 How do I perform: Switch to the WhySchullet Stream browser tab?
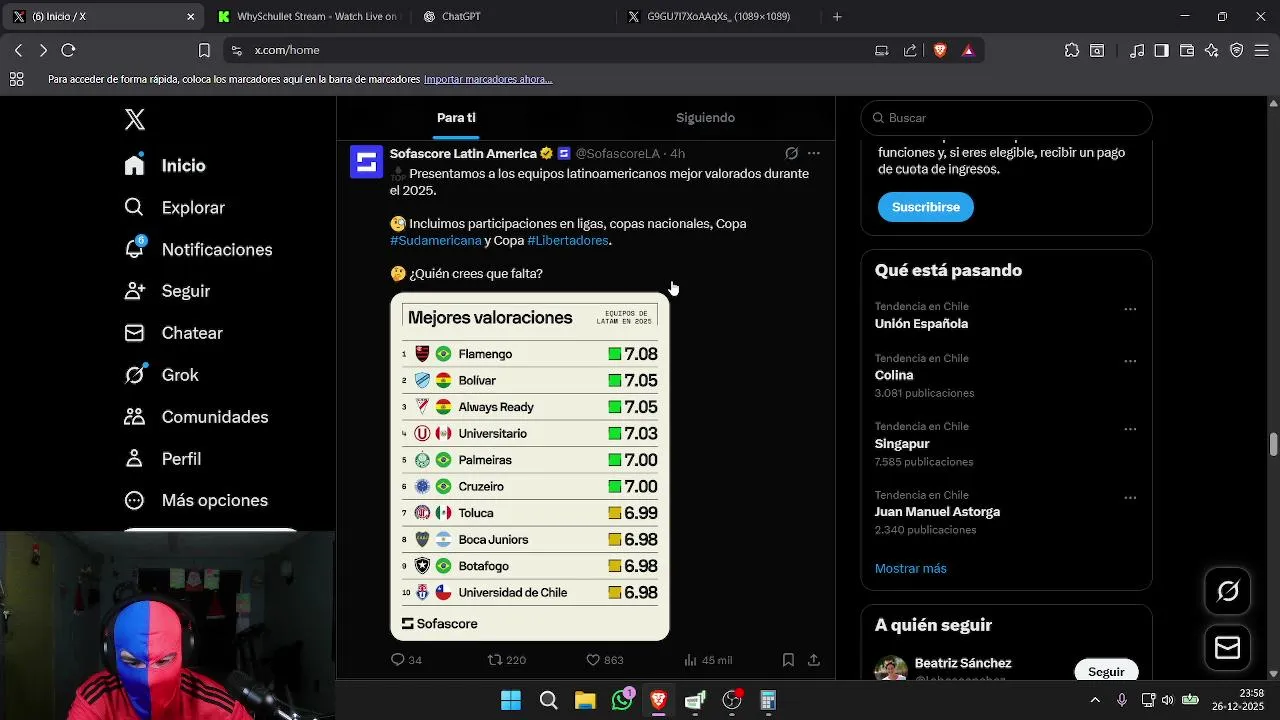click(307, 16)
